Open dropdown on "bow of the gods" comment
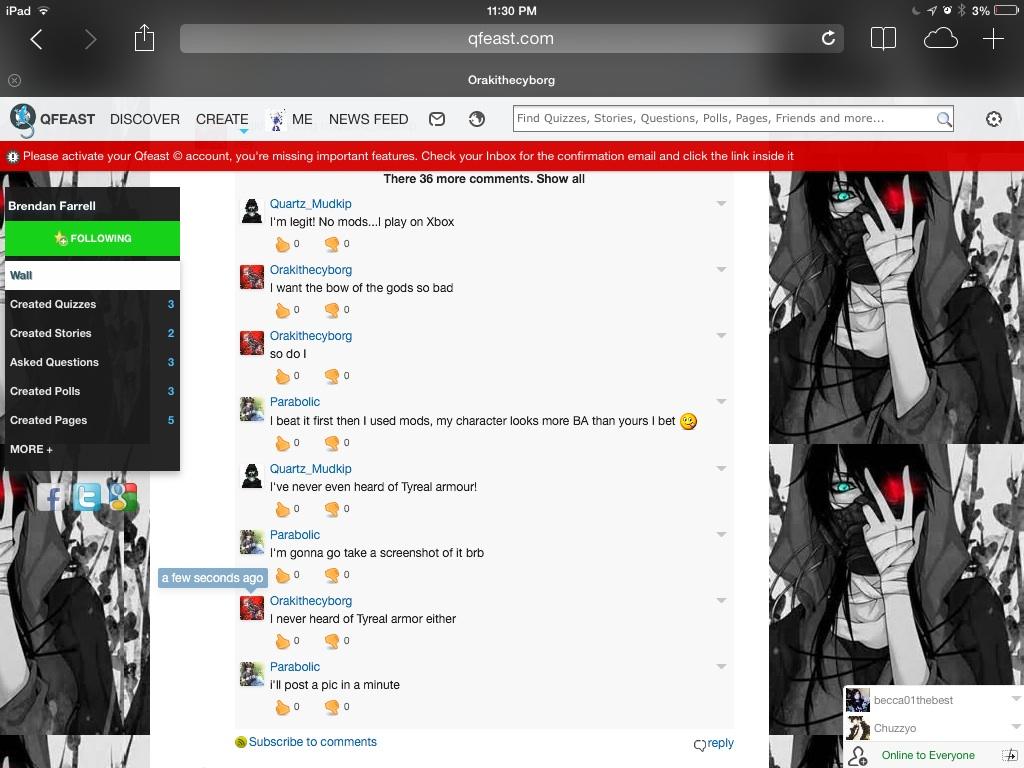The image size is (1024, 768). pyautogui.click(x=721, y=270)
